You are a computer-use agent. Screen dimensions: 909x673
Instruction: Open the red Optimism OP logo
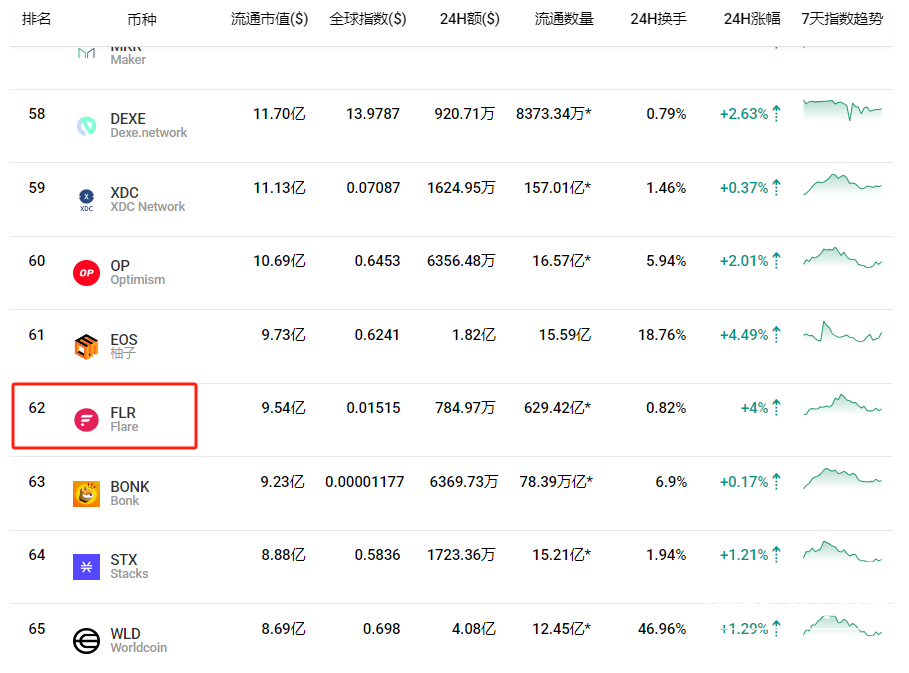[86, 273]
